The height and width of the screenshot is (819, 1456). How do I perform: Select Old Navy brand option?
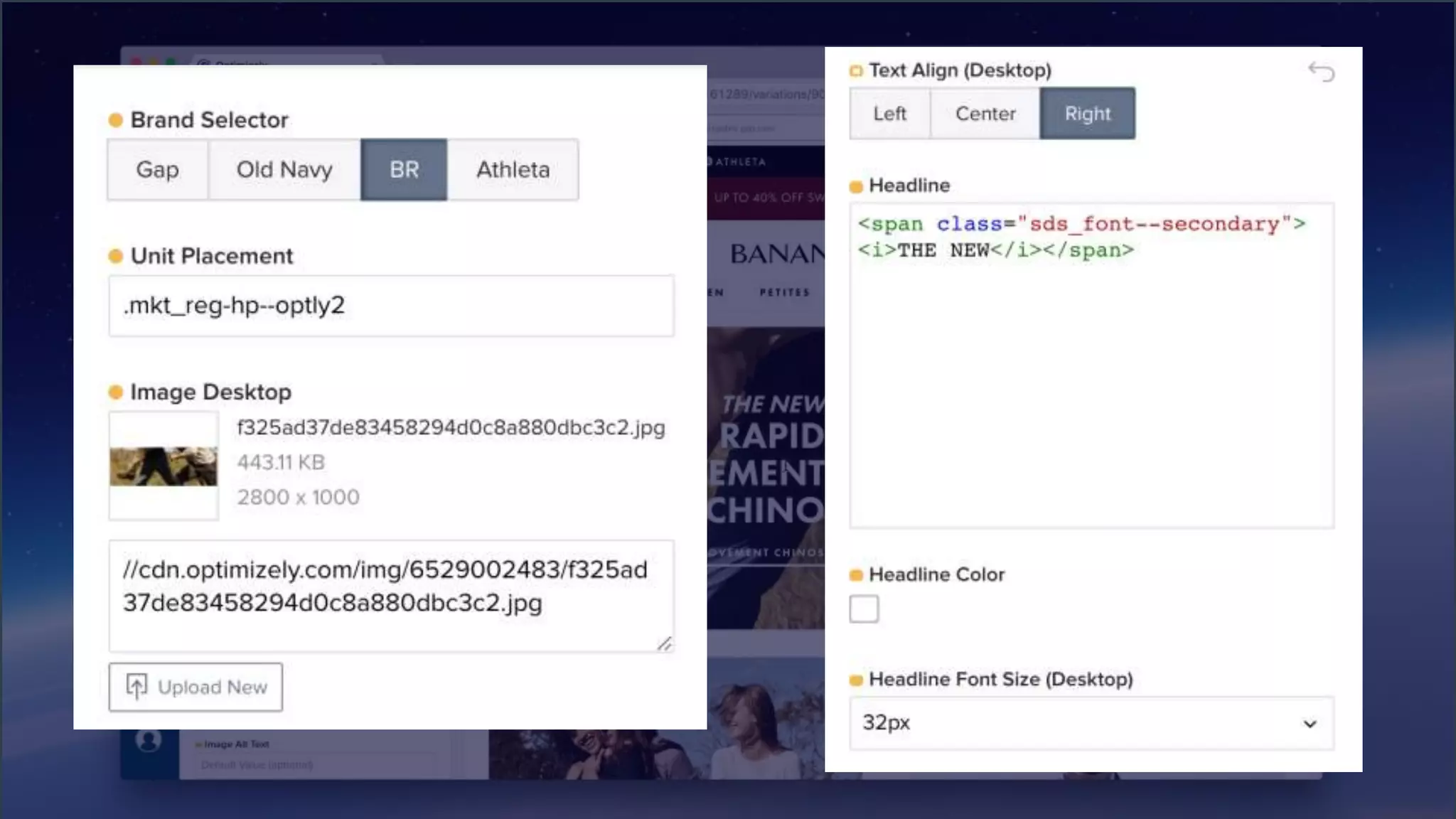[284, 170]
